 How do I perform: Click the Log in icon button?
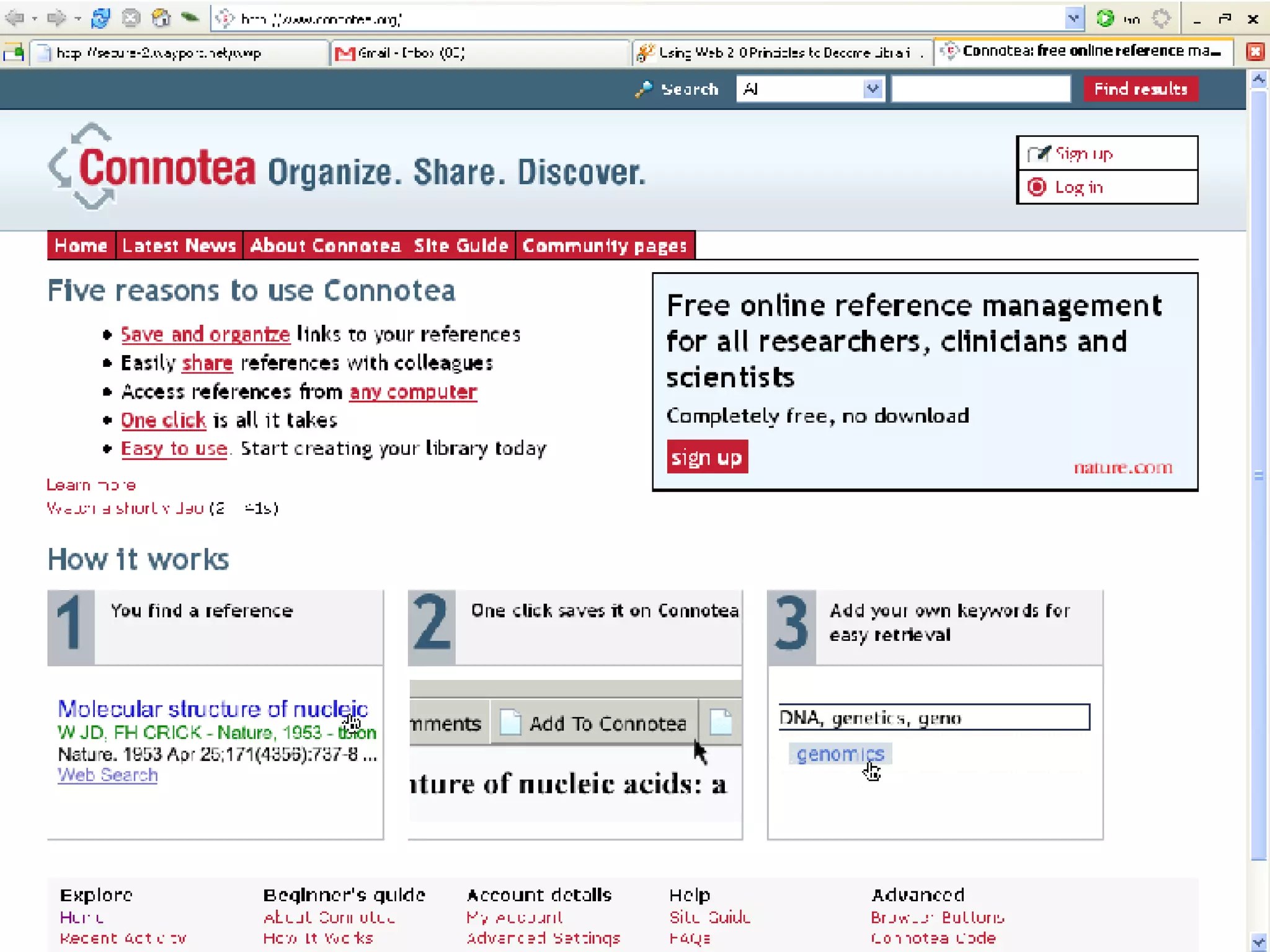(1037, 187)
